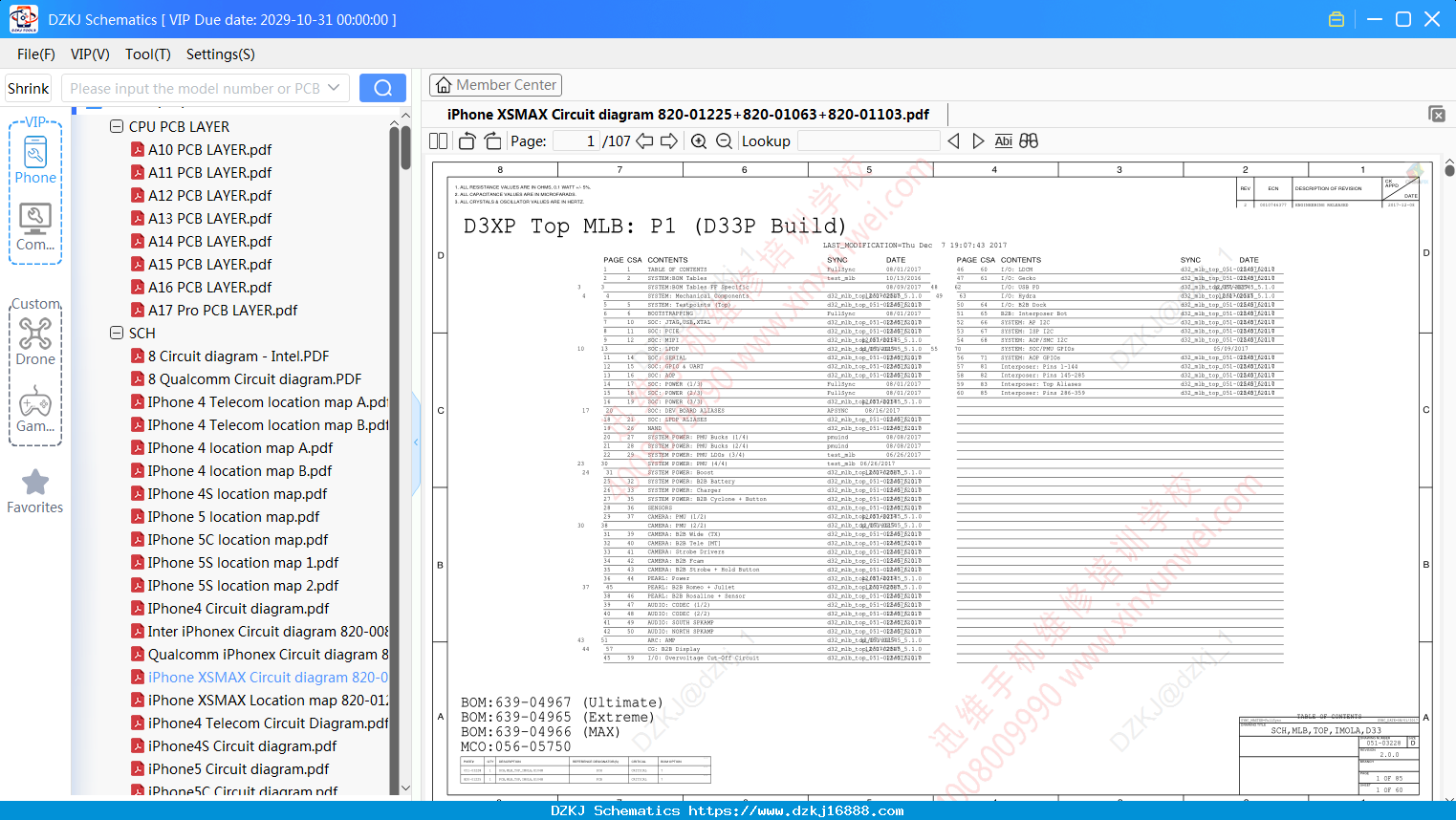Screen dimensions: 1456x820
Task: Open A15 PCB LAYER.pdf
Action: click(209, 264)
